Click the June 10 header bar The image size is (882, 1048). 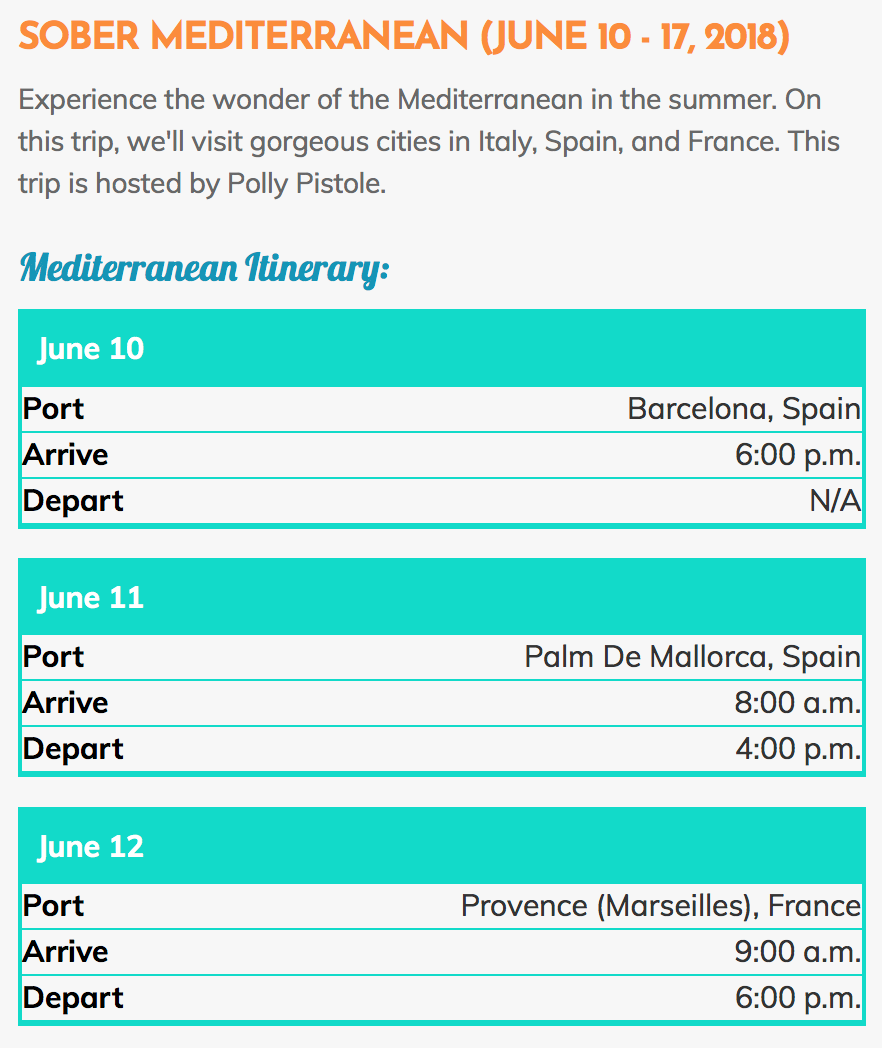click(x=442, y=348)
